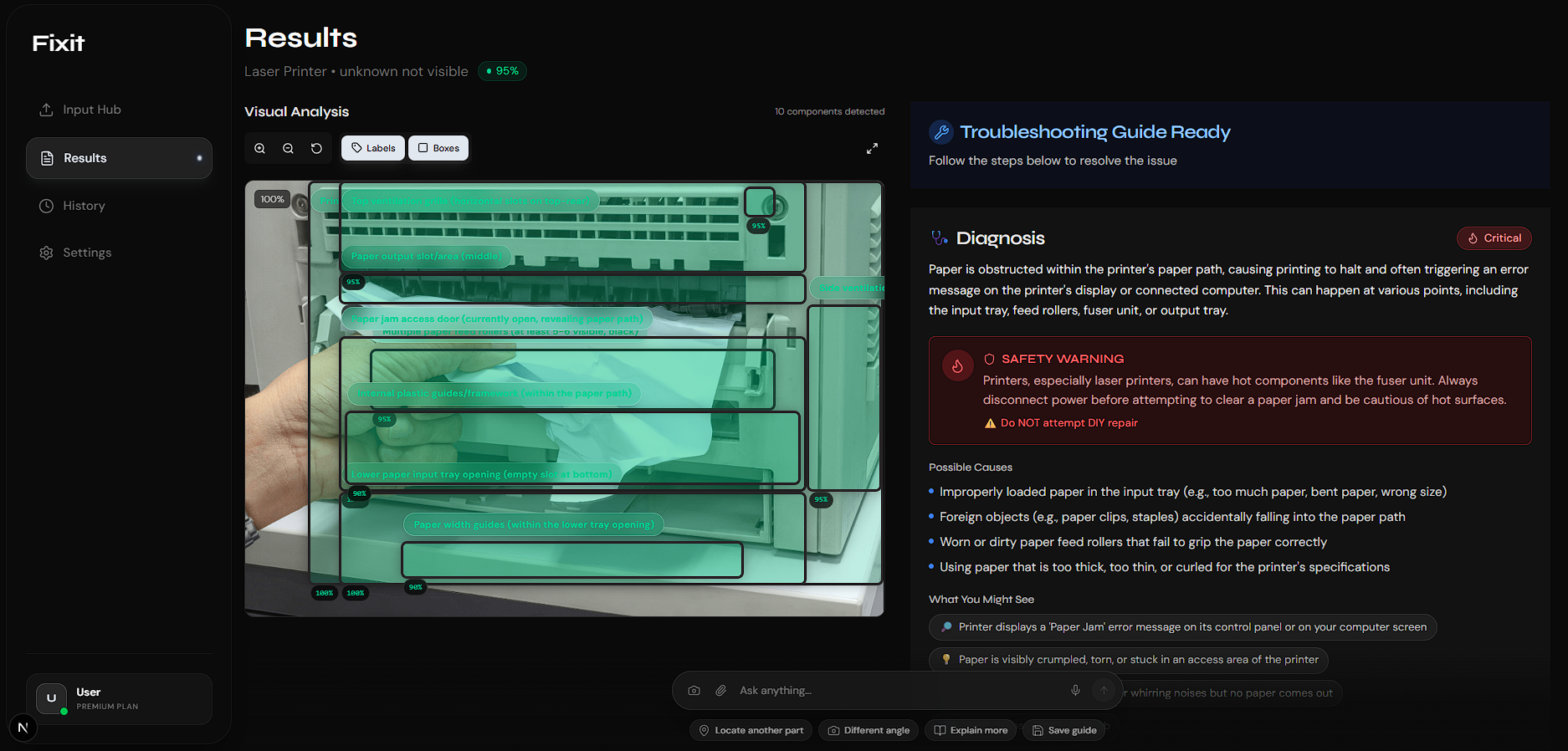Click the Ask anything text field

pos(895,691)
